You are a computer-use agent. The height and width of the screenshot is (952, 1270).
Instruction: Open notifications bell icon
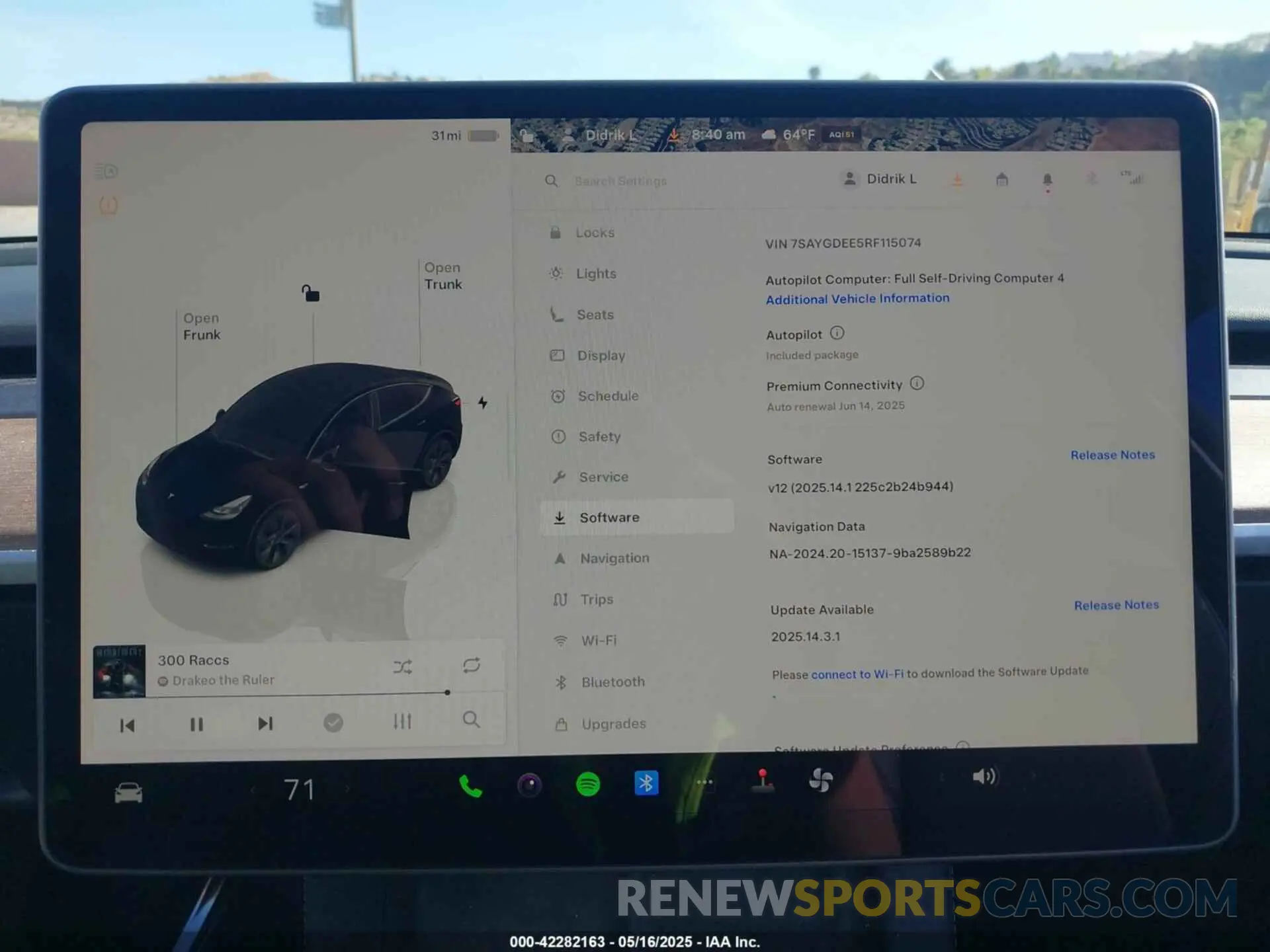(1047, 180)
